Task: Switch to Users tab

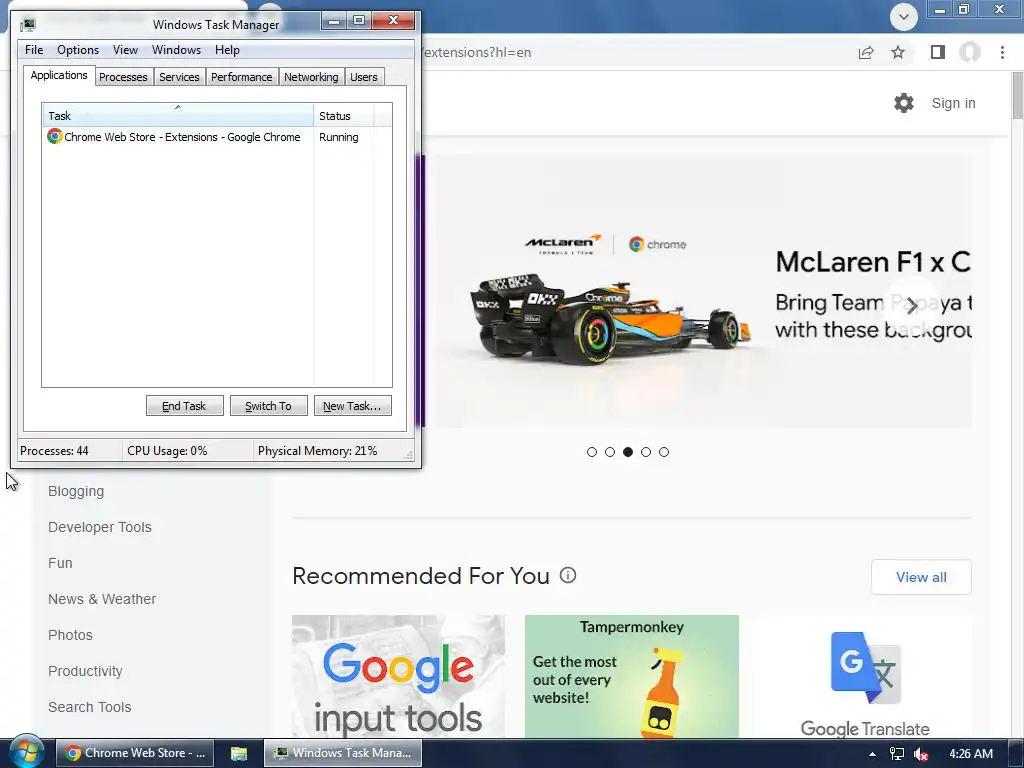Action: 364,77
